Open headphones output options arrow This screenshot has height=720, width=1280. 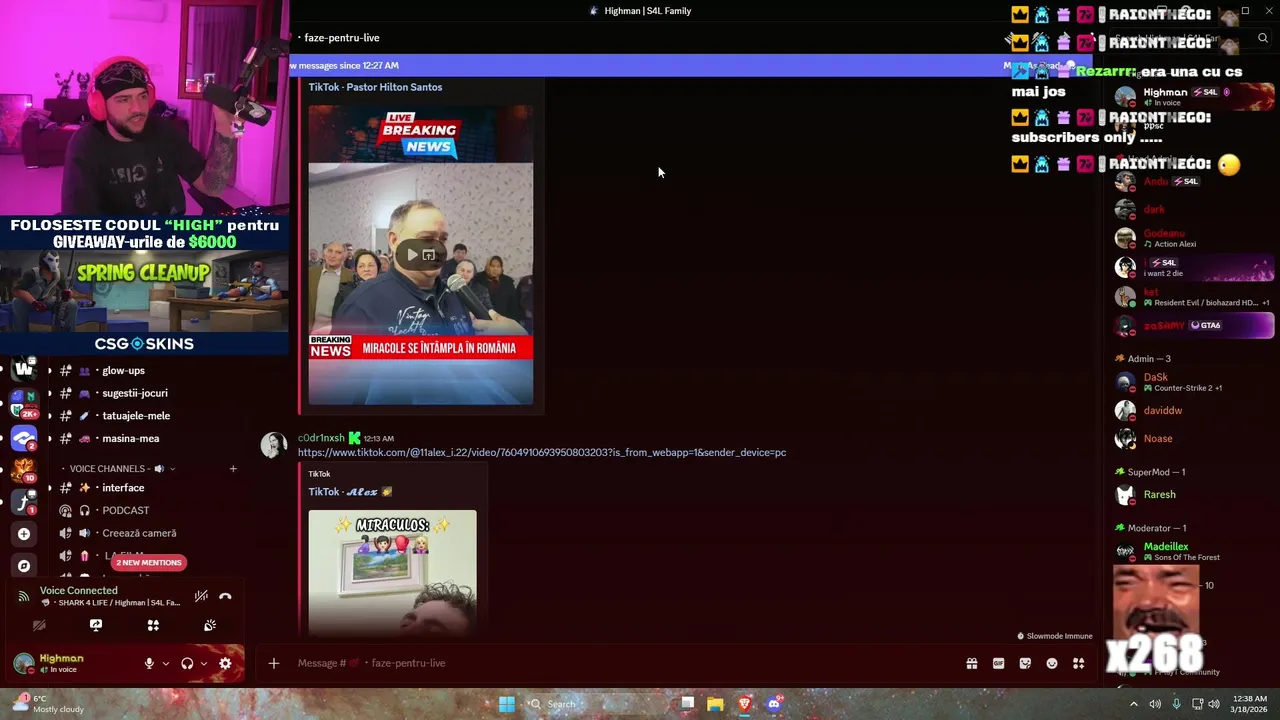204,663
